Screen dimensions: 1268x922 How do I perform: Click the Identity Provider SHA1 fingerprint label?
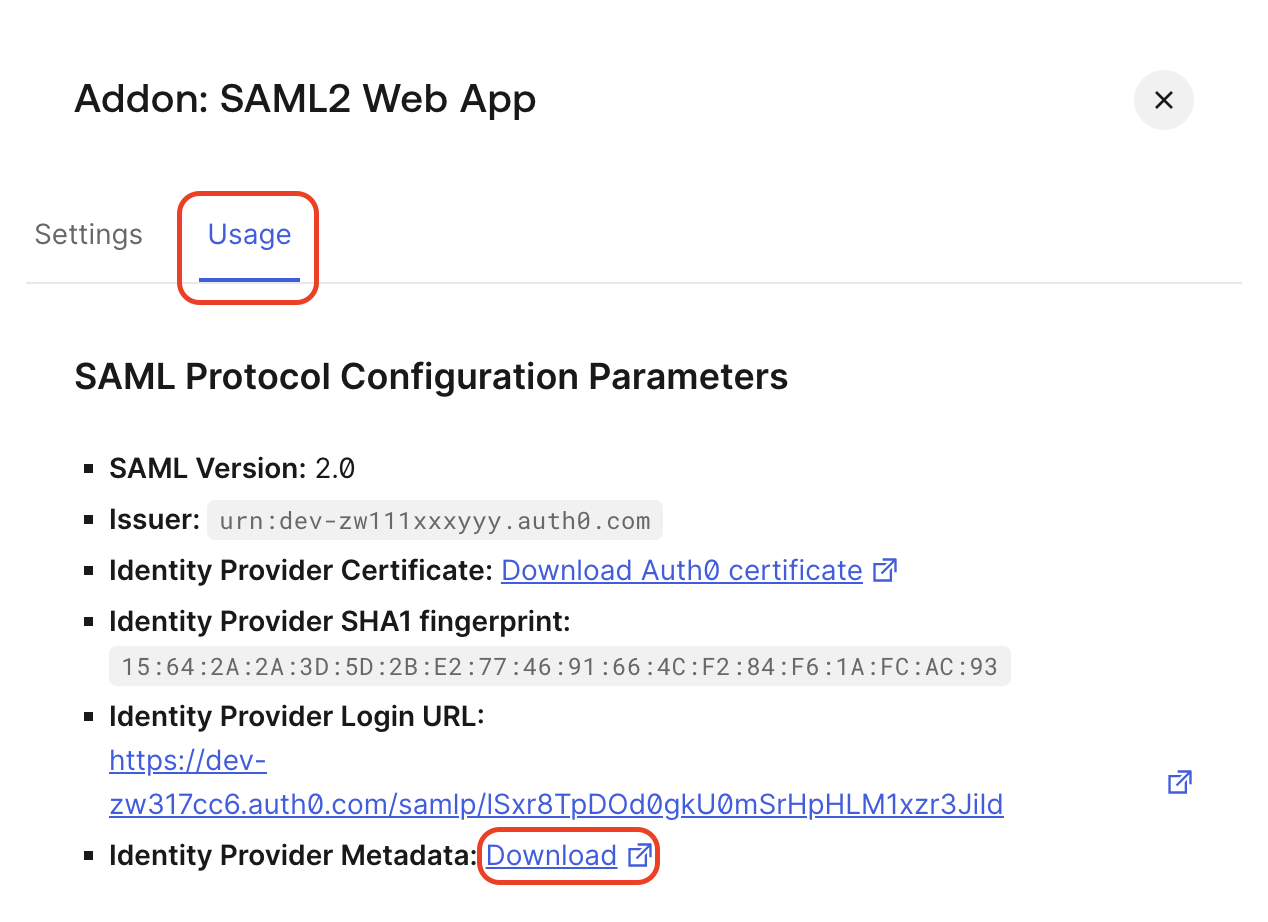(x=339, y=621)
